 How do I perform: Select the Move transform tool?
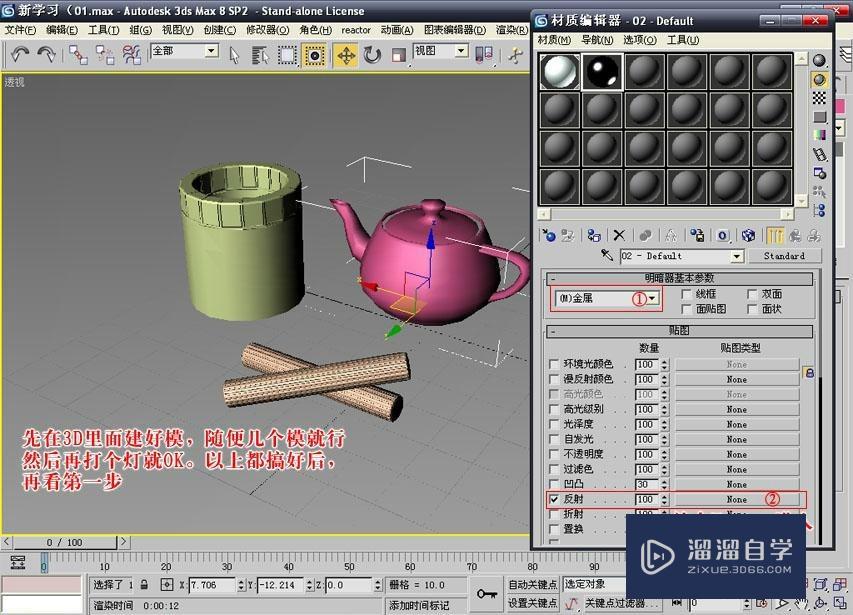click(346, 54)
